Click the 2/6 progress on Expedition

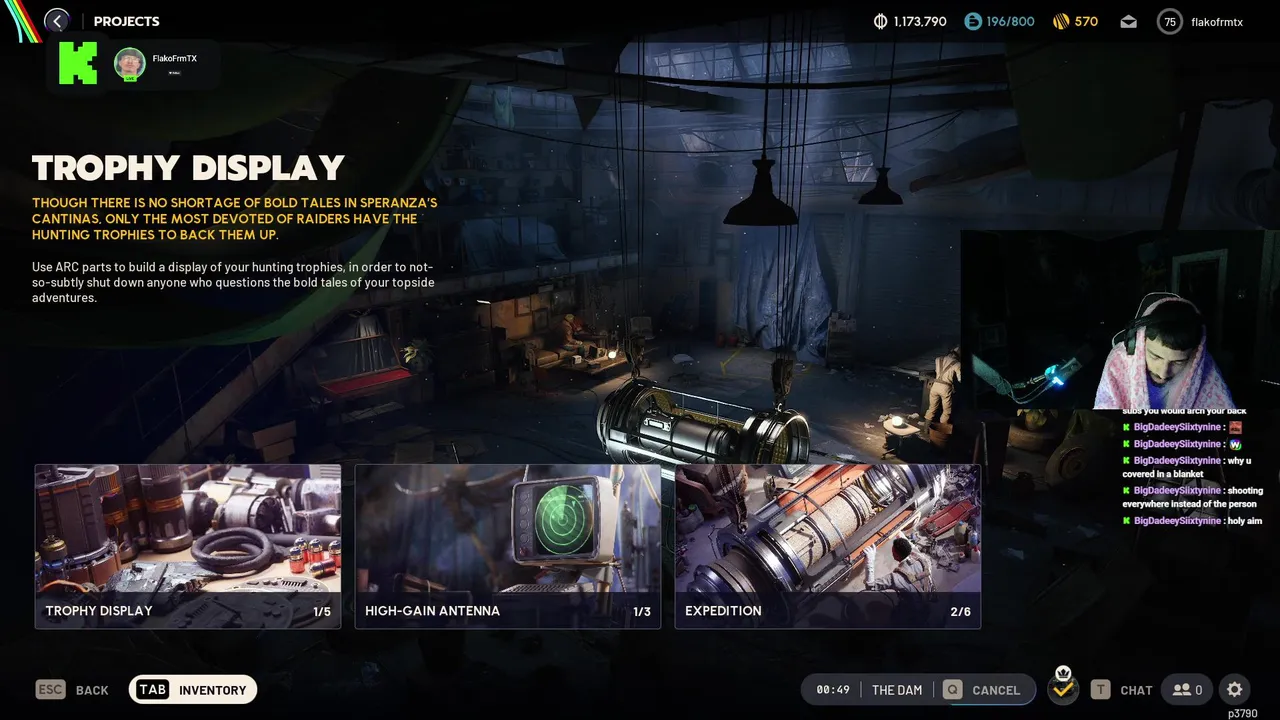[961, 611]
